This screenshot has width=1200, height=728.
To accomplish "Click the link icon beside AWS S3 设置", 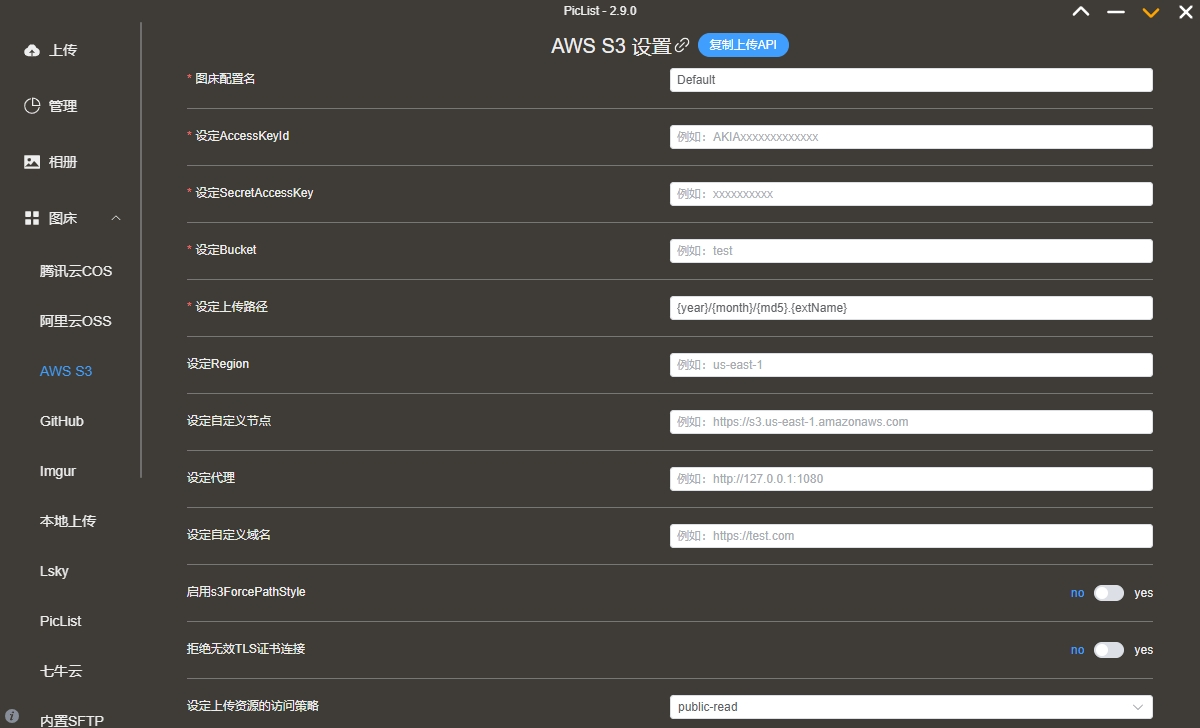I will [683, 45].
